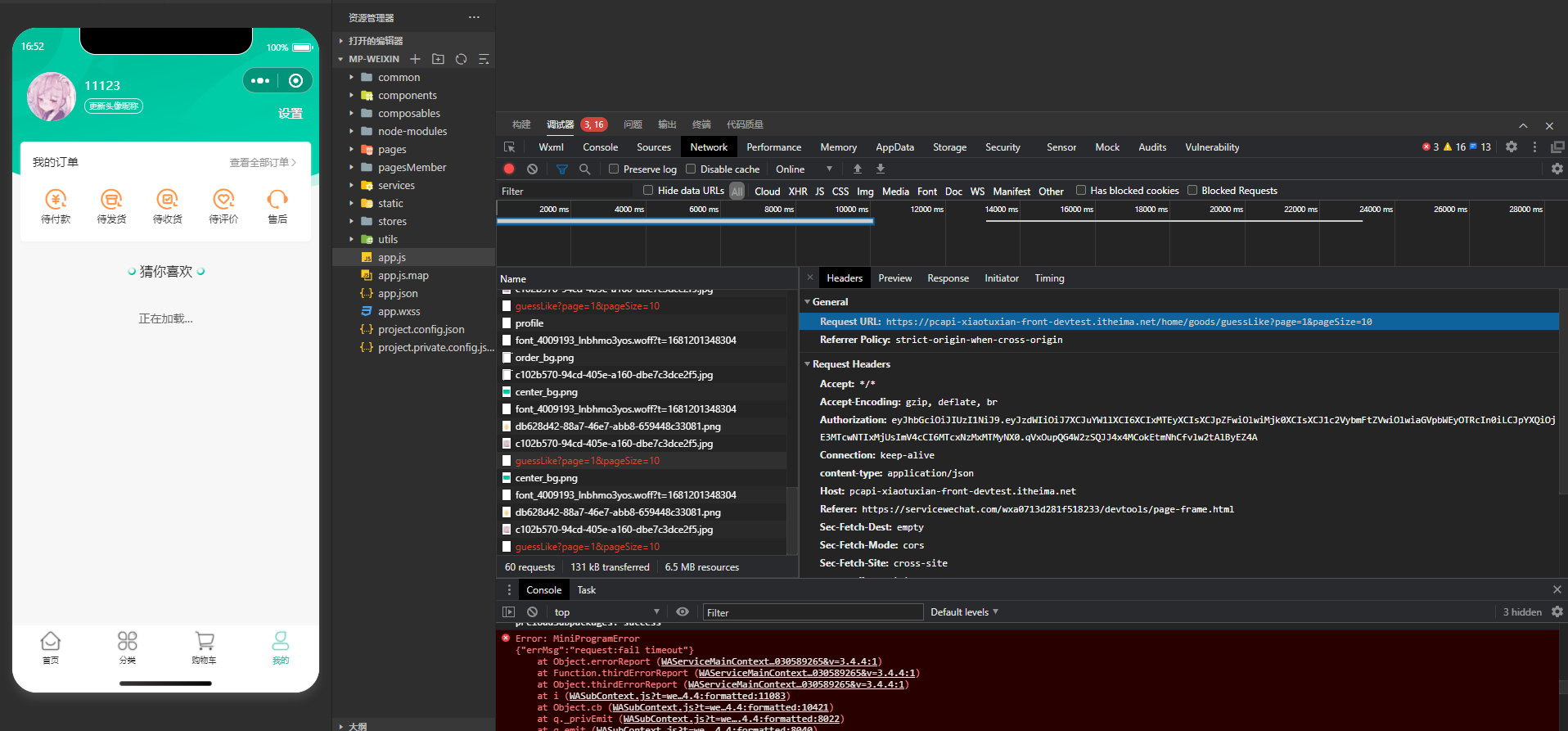This screenshot has height=731, width=1568.
Task: Open search in the Network panel
Action: [585, 169]
